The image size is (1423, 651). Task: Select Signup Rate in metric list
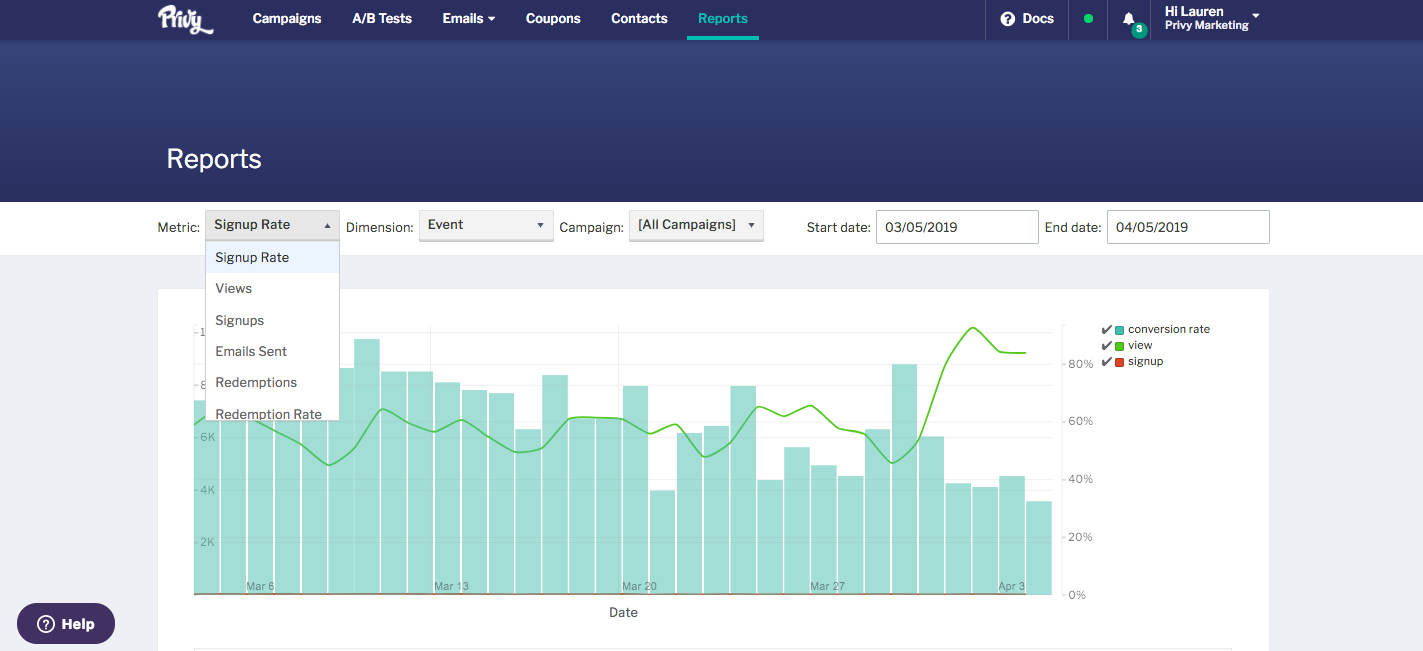[x=272, y=257]
